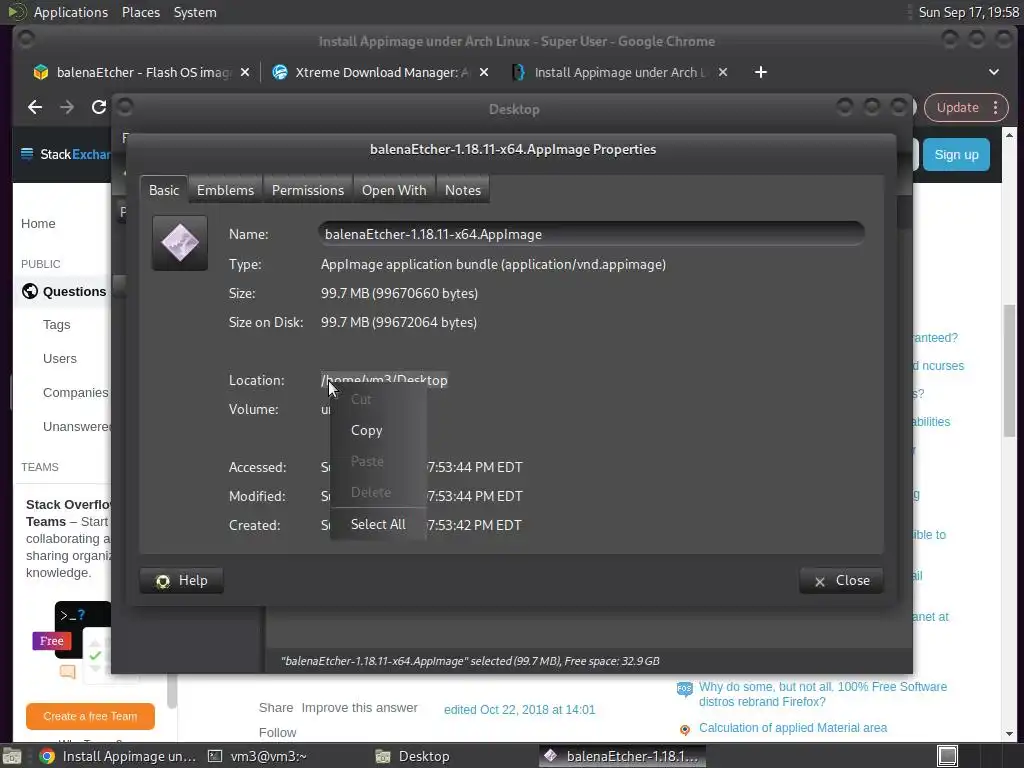Click Create a free Team button
The height and width of the screenshot is (768, 1024).
[90, 716]
